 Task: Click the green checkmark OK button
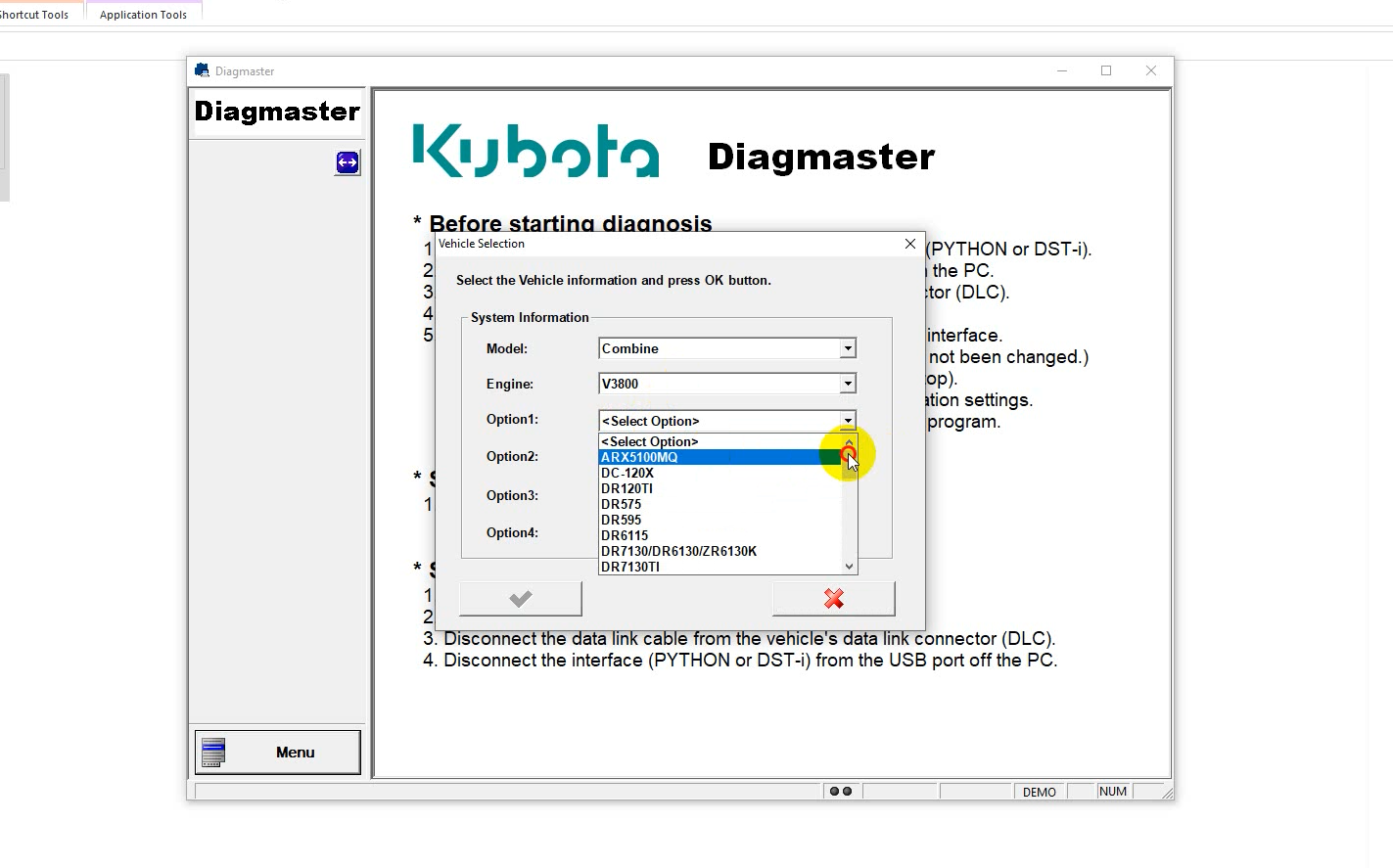point(521,599)
